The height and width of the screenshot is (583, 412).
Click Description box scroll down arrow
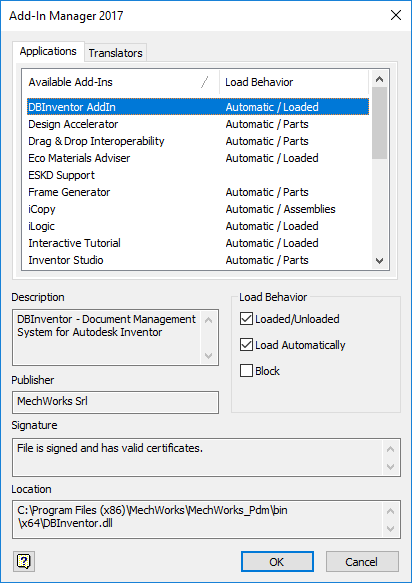[209, 356]
